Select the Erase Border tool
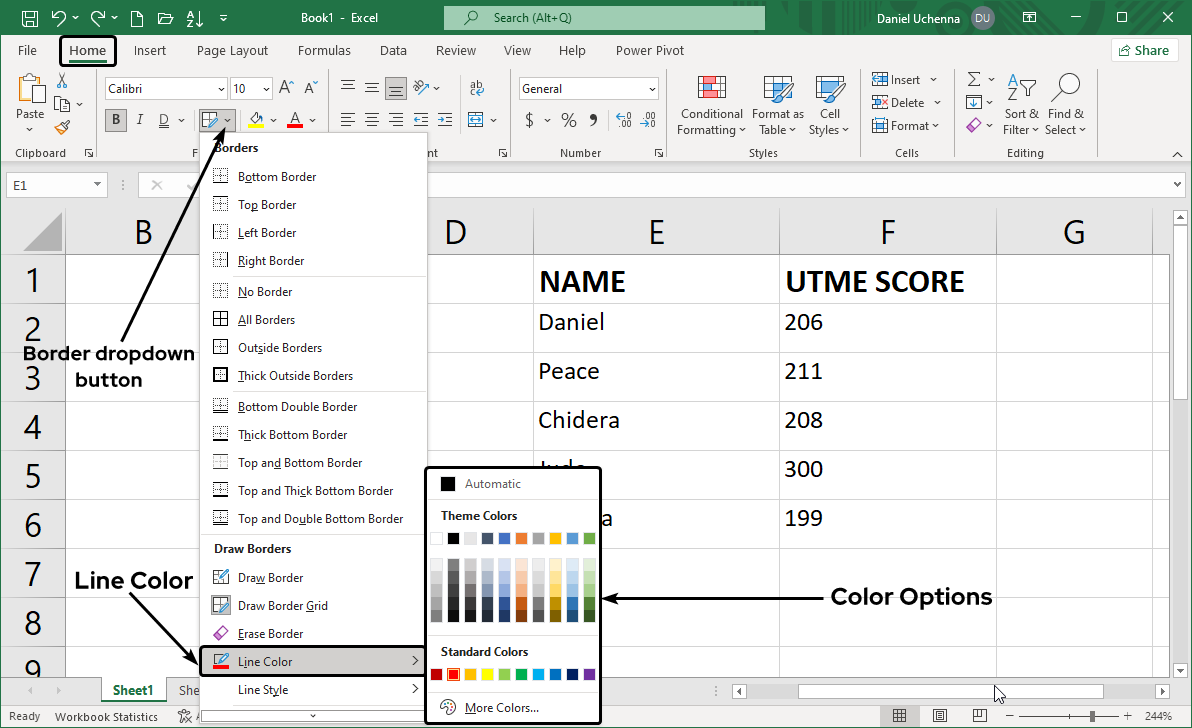 pos(270,633)
